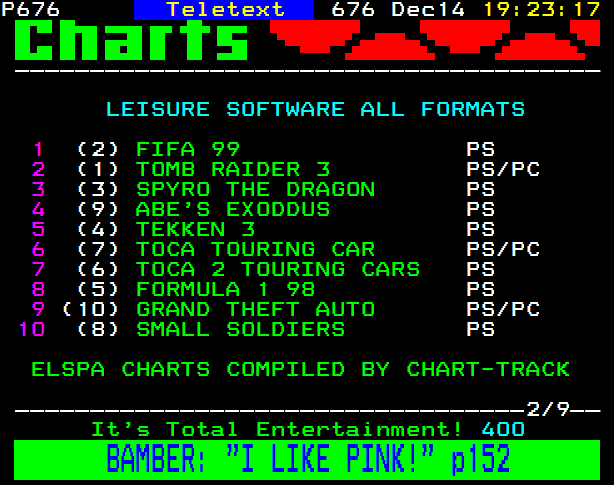
Task: Pick the TEKKEN 3 chart row
Action: pyautogui.click(x=195, y=229)
